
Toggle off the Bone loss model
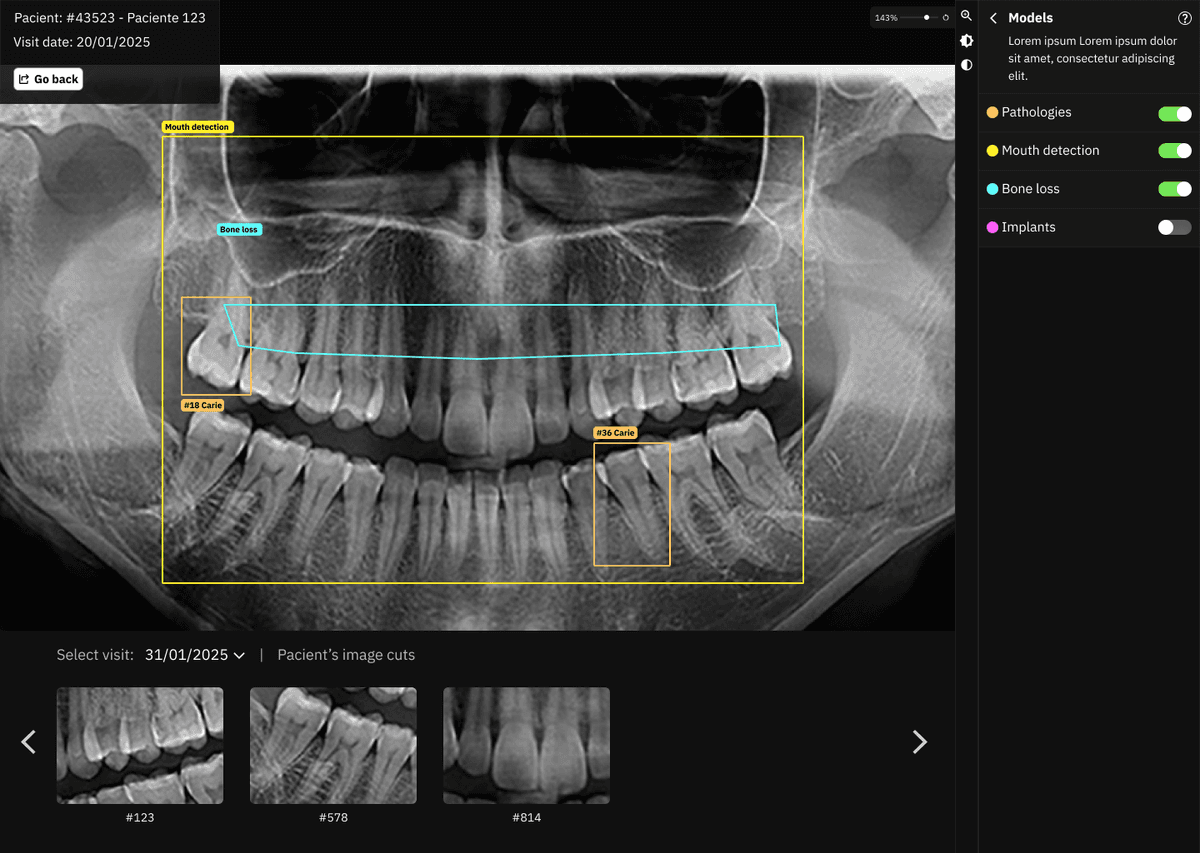pyautogui.click(x=1174, y=189)
